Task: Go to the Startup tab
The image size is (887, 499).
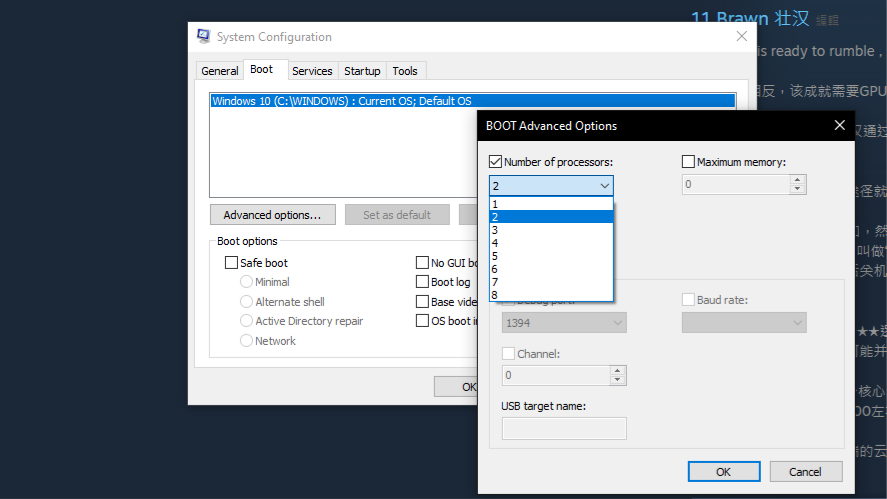Action: pyautogui.click(x=362, y=71)
